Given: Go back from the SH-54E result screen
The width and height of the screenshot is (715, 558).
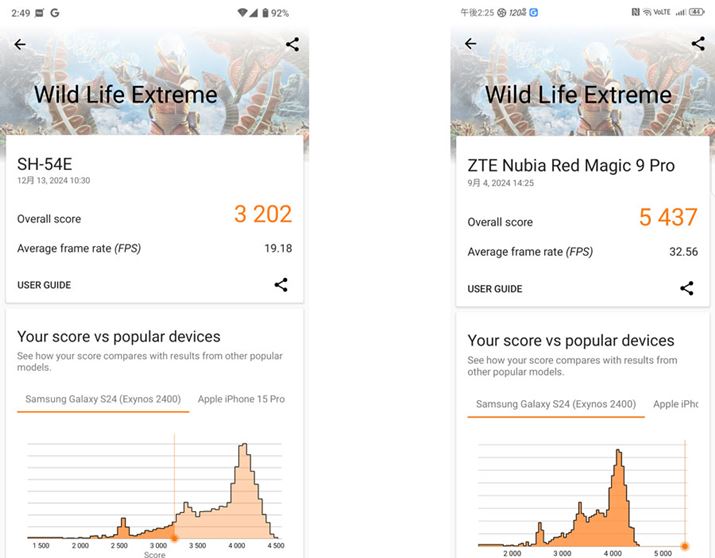Looking at the screenshot, I should click(x=20, y=45).
